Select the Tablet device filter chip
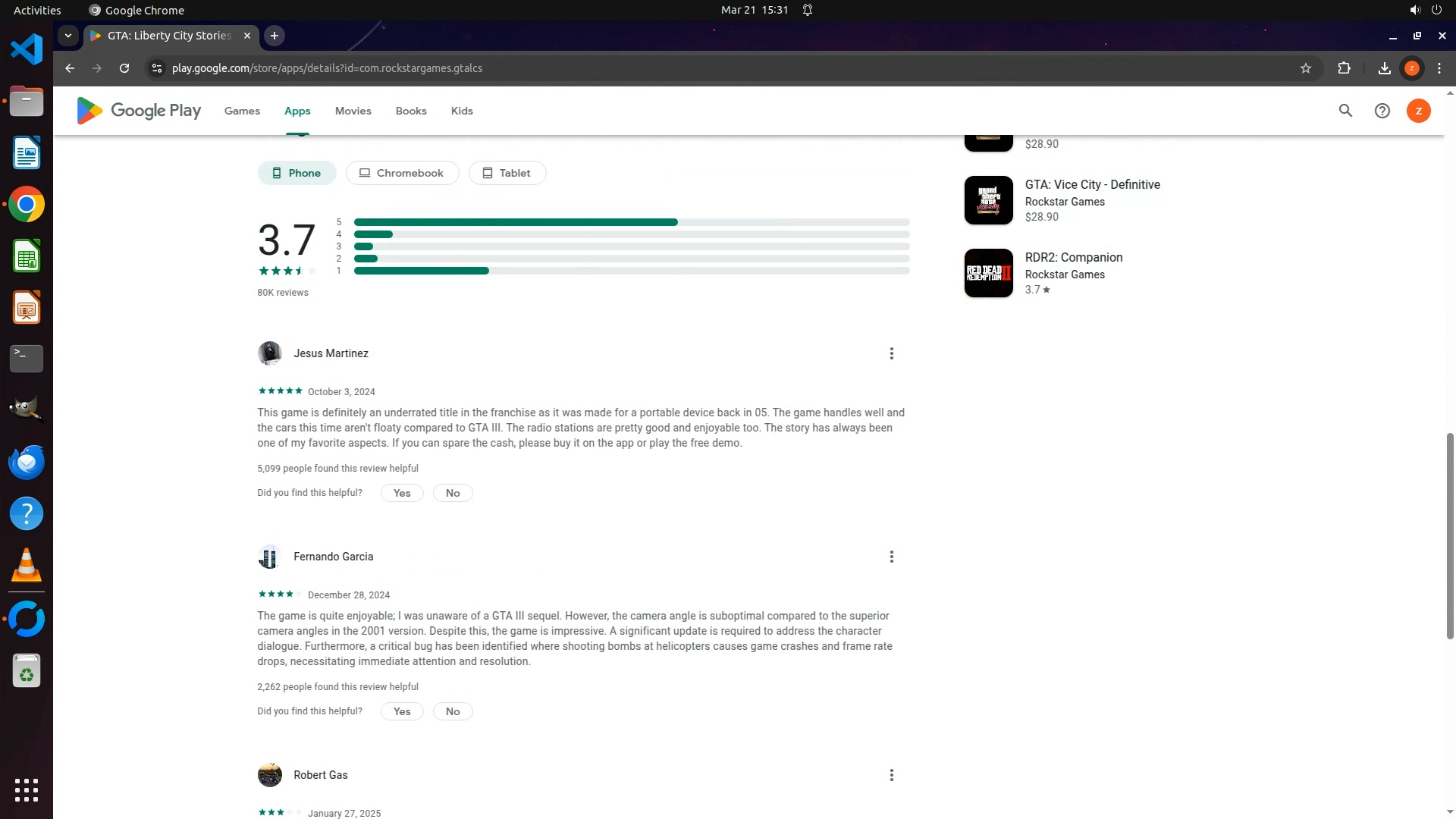The height and width of the screenshot is (819, 1456). [507, 173]
